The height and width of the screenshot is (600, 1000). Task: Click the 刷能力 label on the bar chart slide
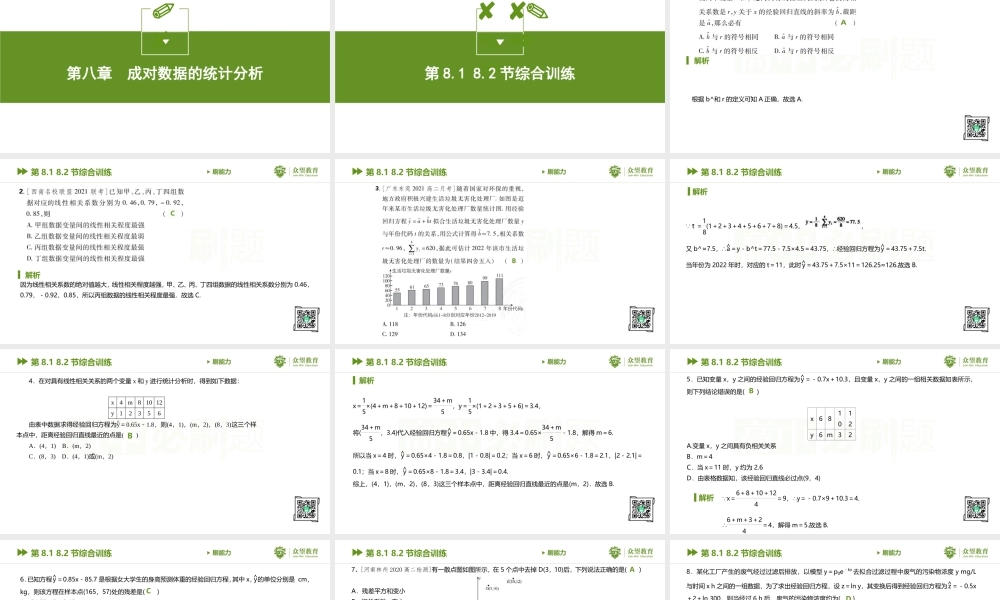pos(555,172)
